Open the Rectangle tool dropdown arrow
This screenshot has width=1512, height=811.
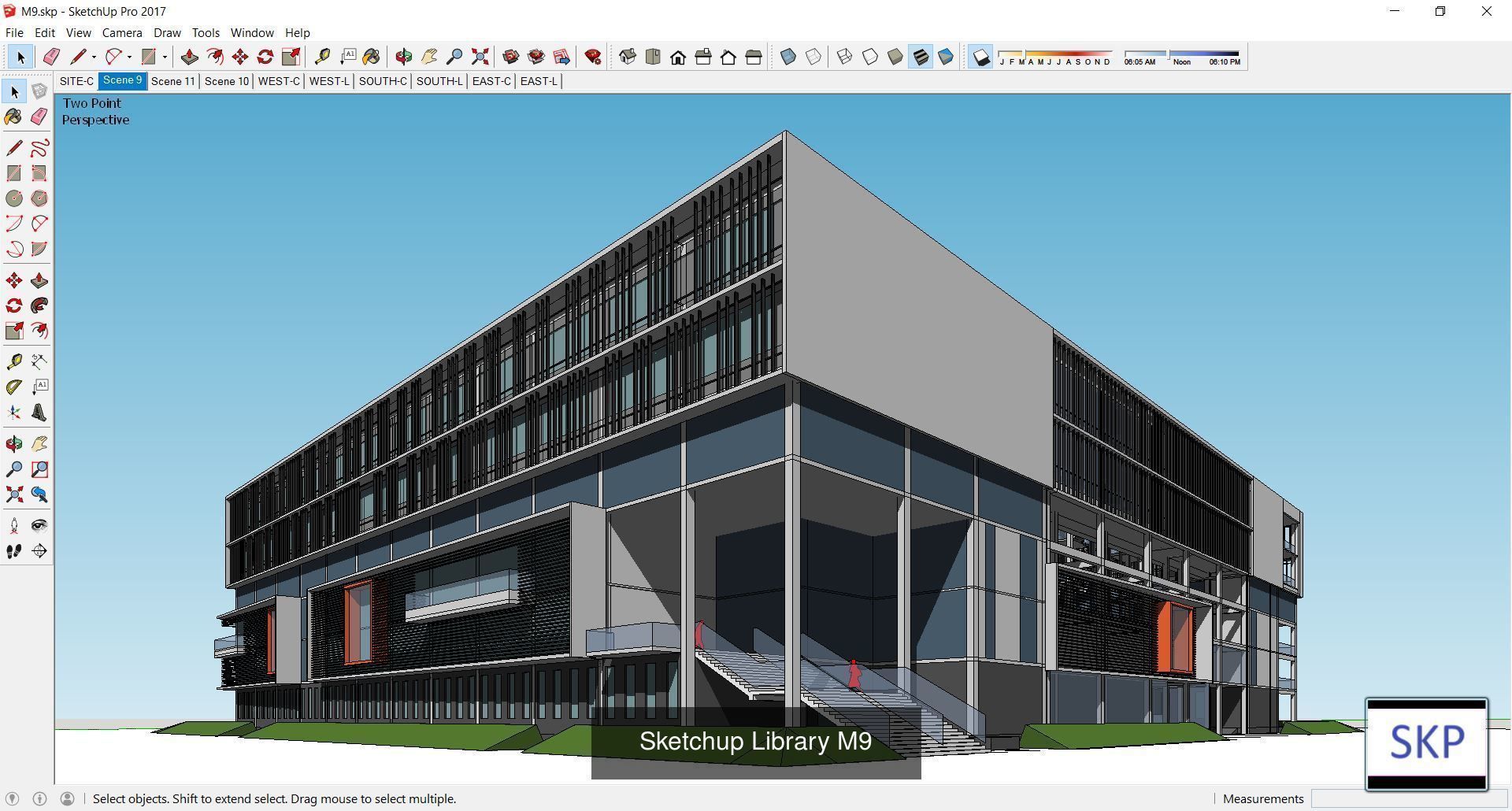pos(165,57)
